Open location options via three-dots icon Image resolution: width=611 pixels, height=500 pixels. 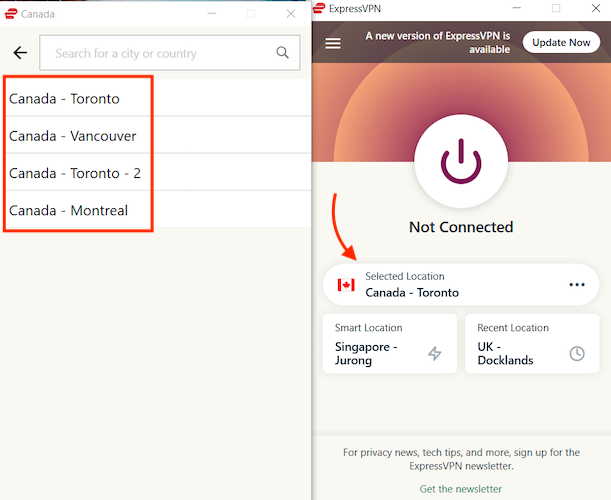pyautogui.click(x=577, y=284)
